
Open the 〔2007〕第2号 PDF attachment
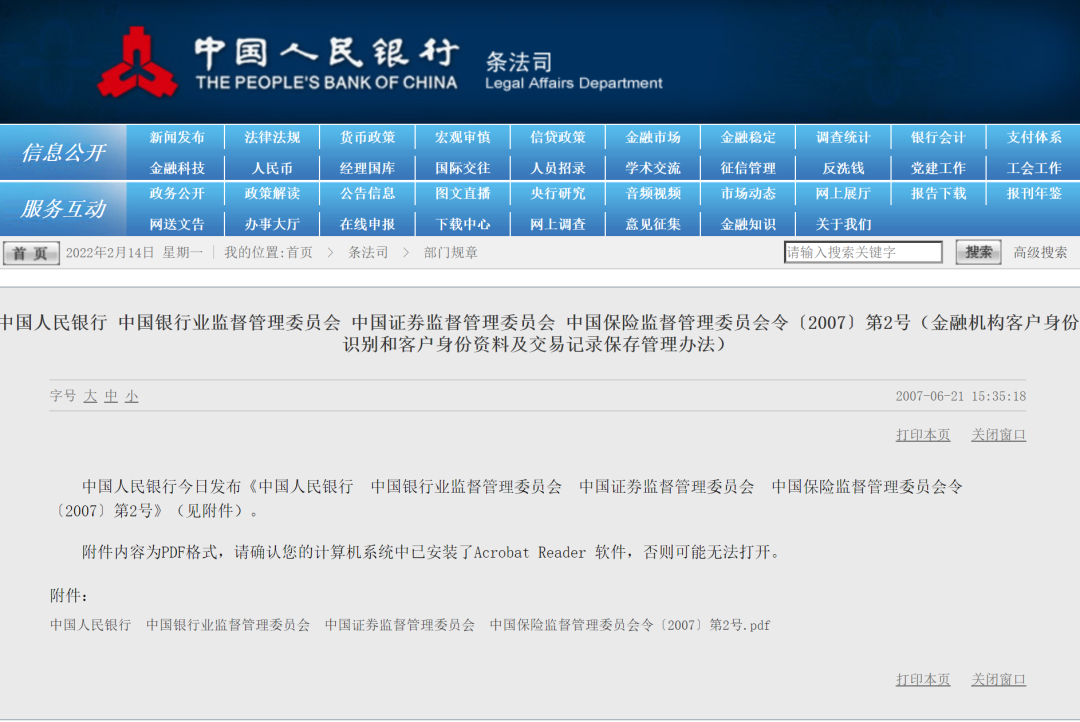pyautogui.click(x=410, y=624)
